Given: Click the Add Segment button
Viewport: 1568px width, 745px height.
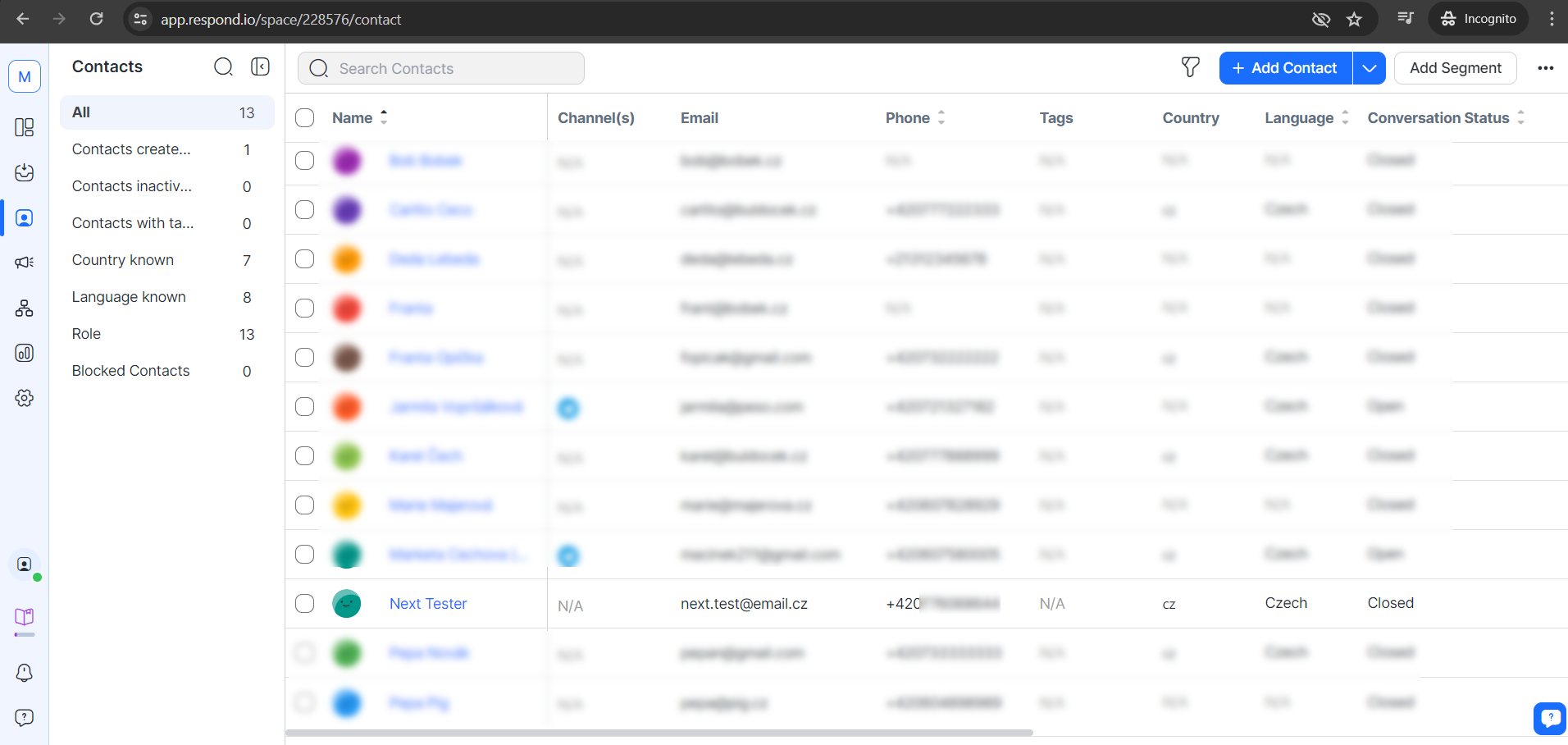Looking at the screenshot, I should pyautogui.click(x=1455, y=68).
